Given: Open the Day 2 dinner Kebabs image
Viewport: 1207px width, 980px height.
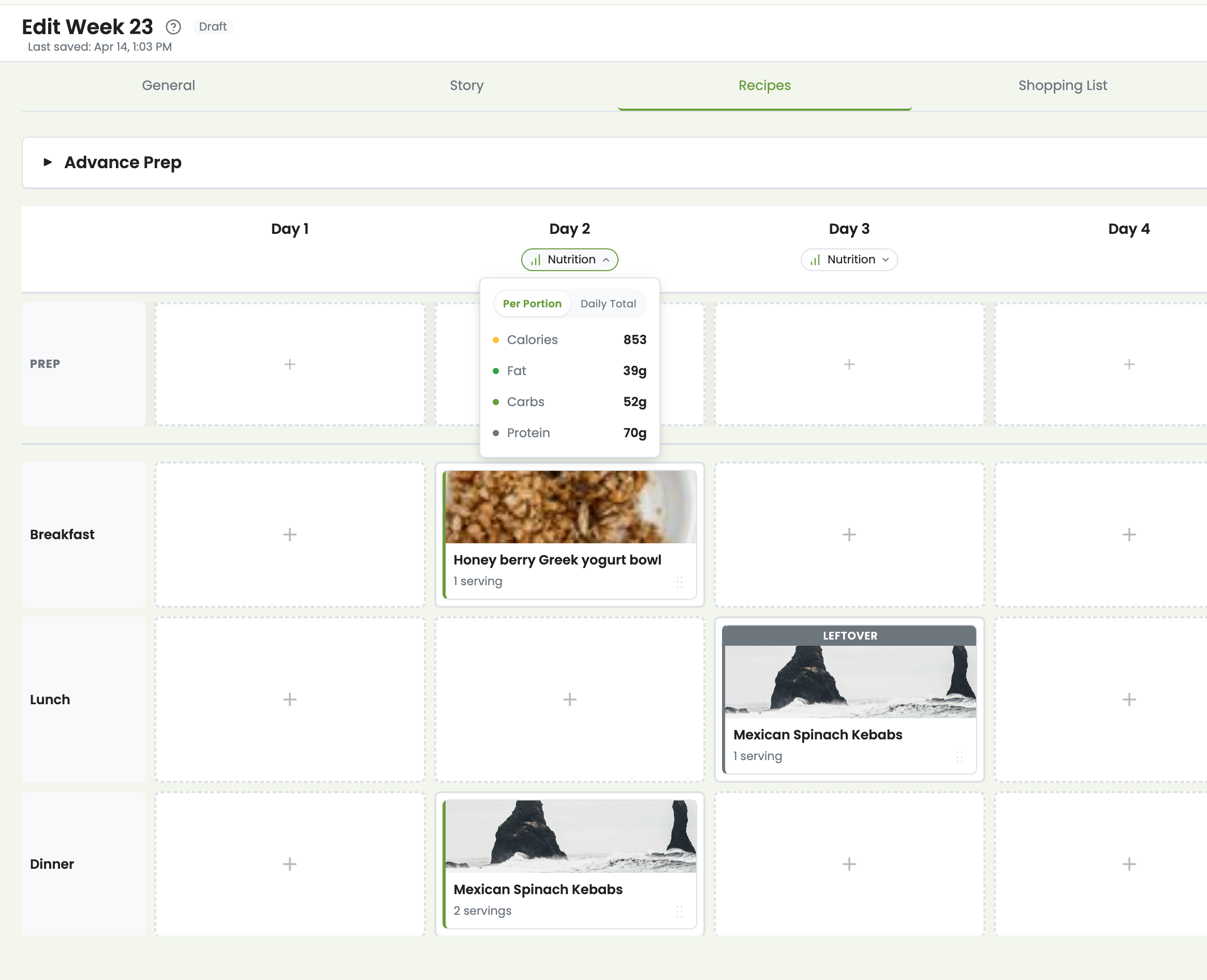Looking at the screenshot, I should click(571, 837).
